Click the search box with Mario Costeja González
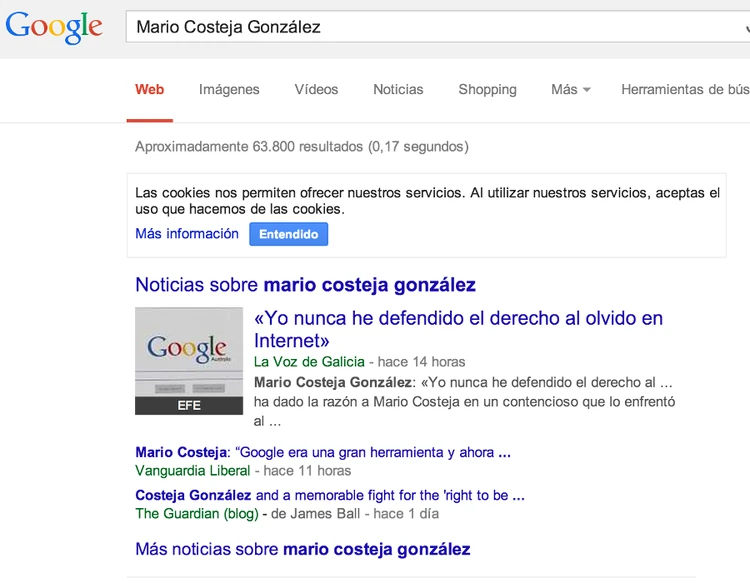 438,27
